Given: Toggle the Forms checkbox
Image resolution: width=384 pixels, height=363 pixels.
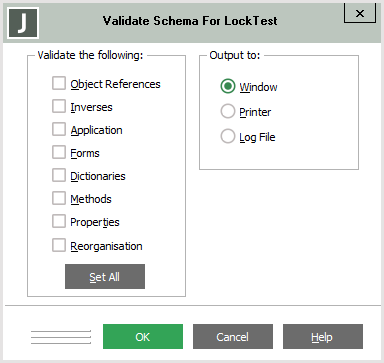Looking at the screenshot, I should pyautogui.click(x=59, y=152).
